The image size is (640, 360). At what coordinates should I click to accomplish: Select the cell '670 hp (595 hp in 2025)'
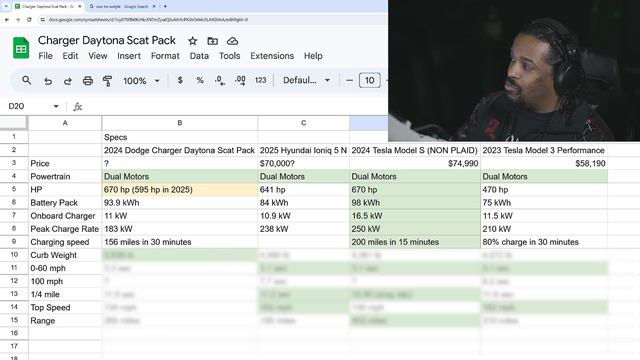tap(180, 189)
